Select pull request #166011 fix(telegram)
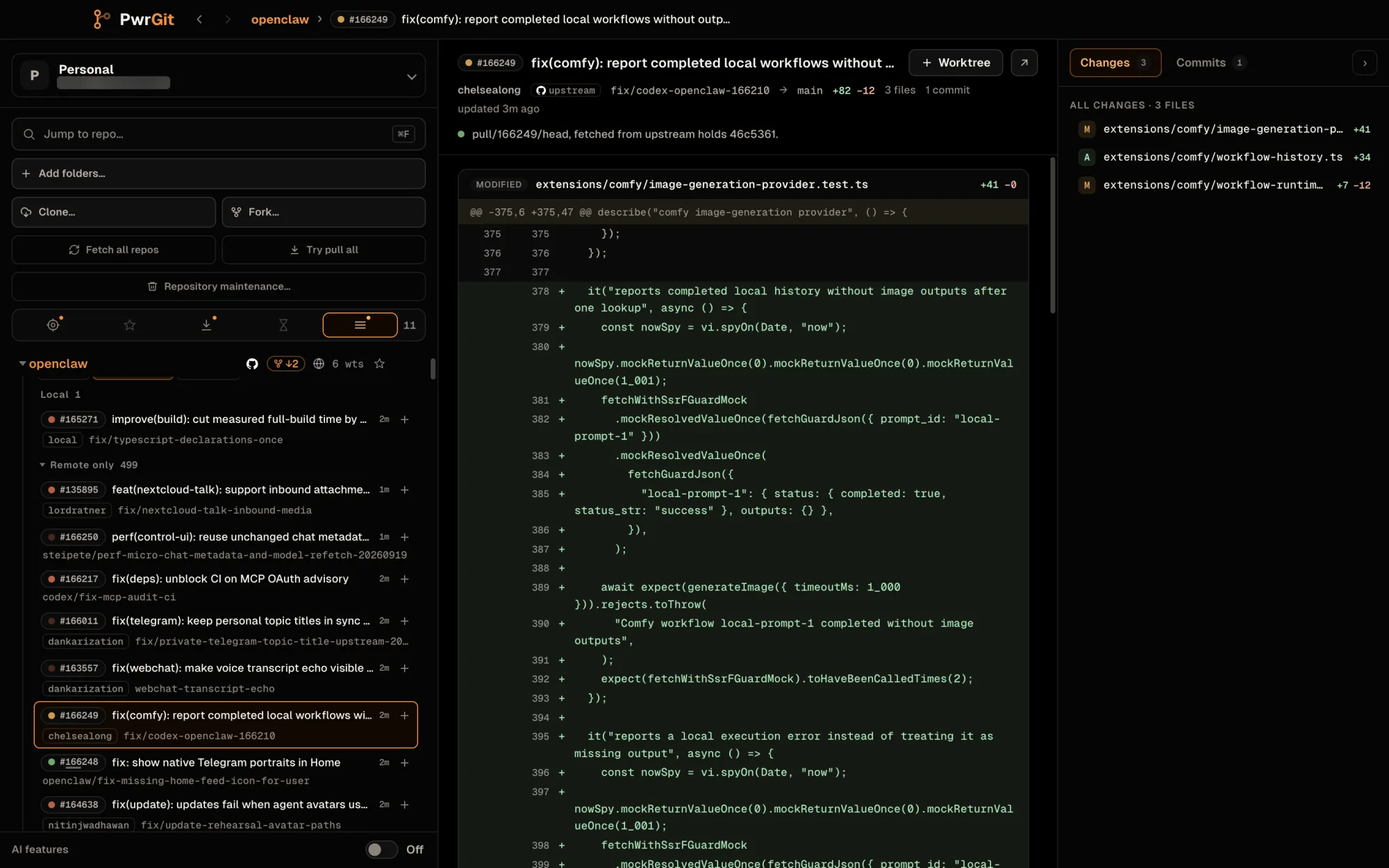1389x868 pixels. click(226, 631)
